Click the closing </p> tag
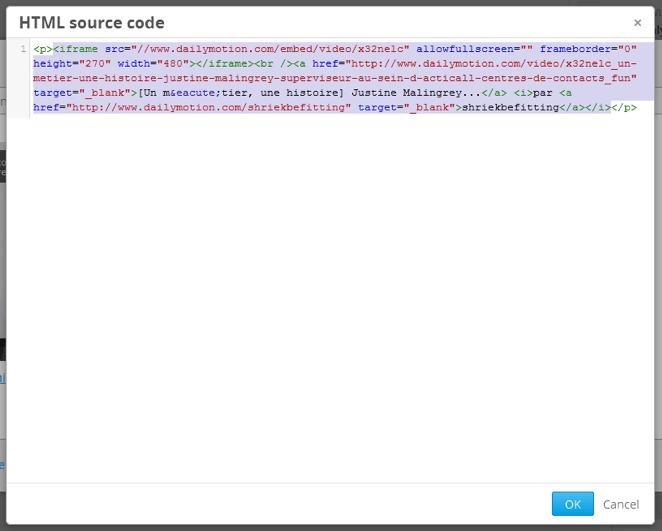The image size is (662, 531). click(x=624, y=108)
